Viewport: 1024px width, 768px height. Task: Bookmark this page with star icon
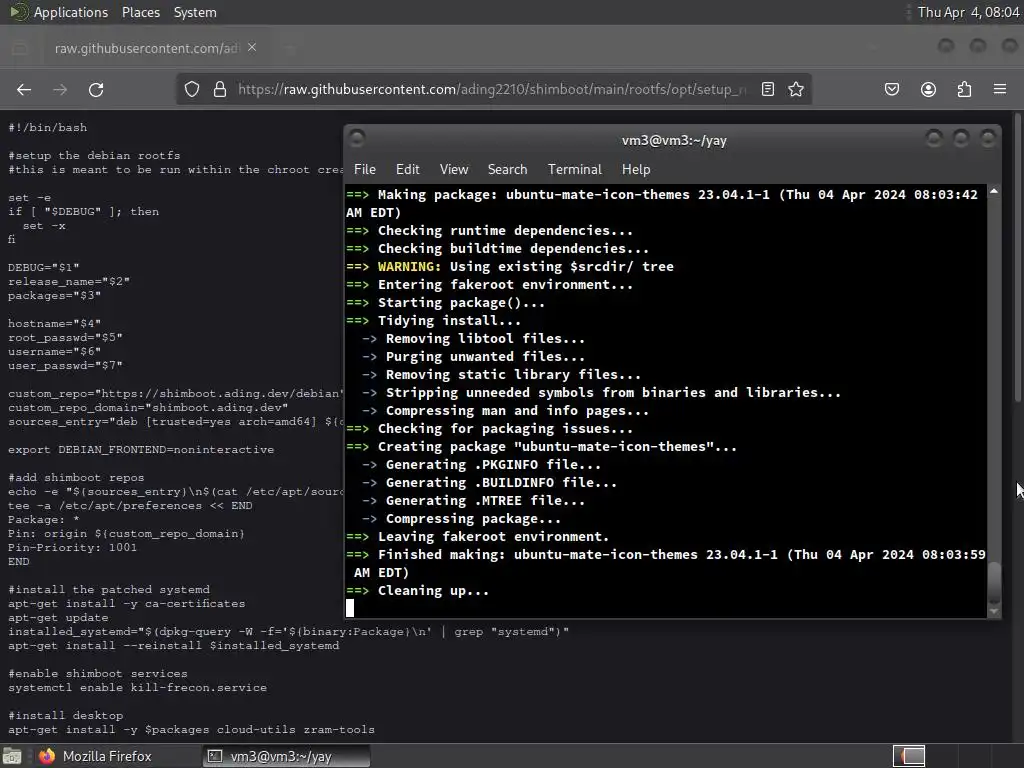(x=795, y=89)
